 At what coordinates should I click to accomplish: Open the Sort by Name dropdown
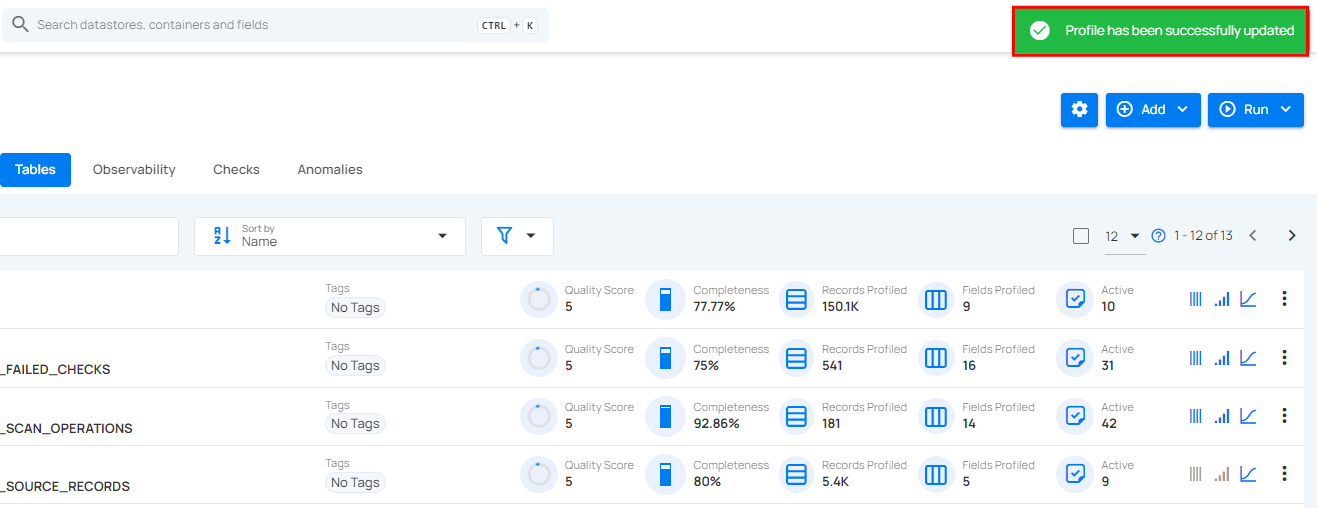[329, 236]
